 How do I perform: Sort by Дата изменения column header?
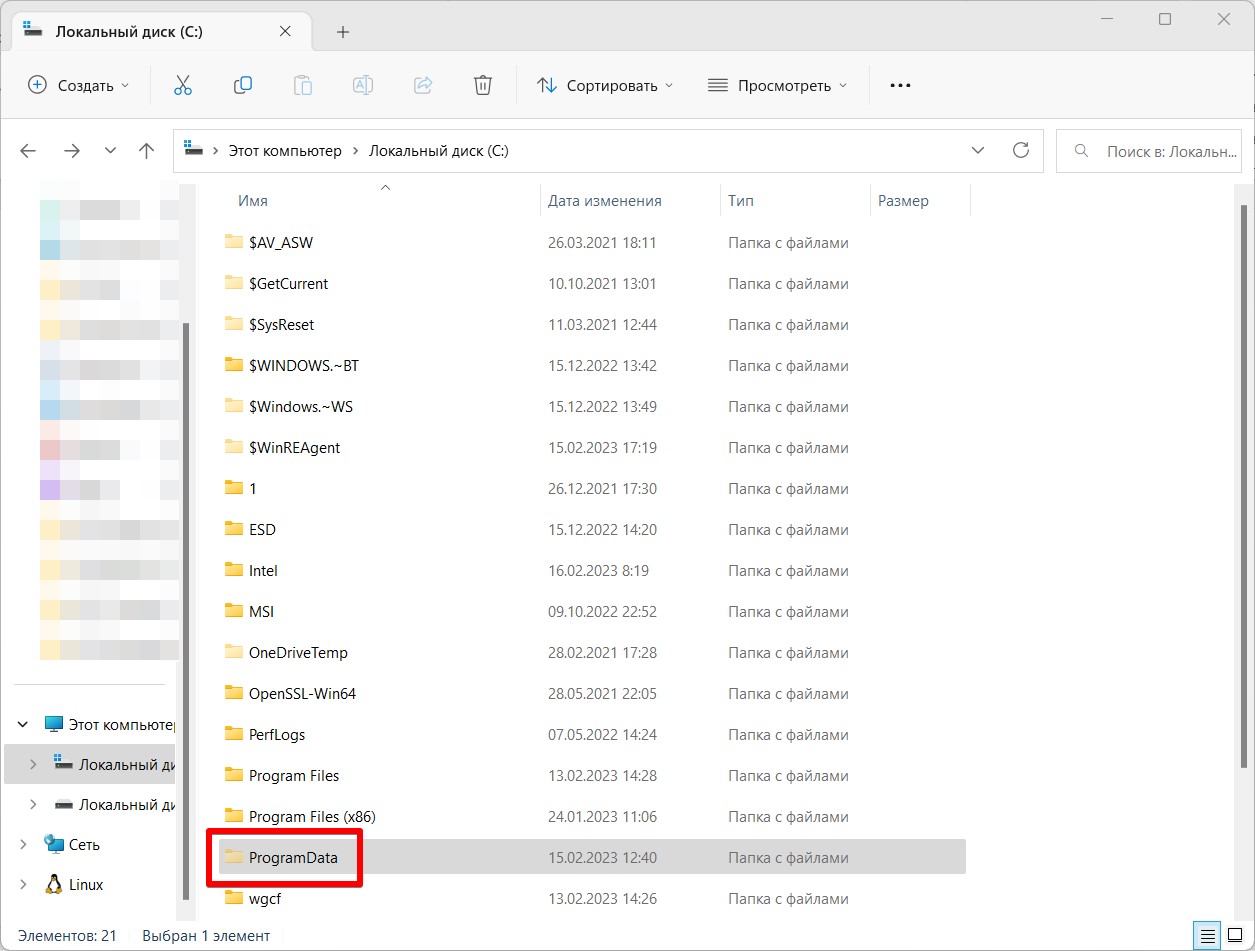click(x=605, y=201)
